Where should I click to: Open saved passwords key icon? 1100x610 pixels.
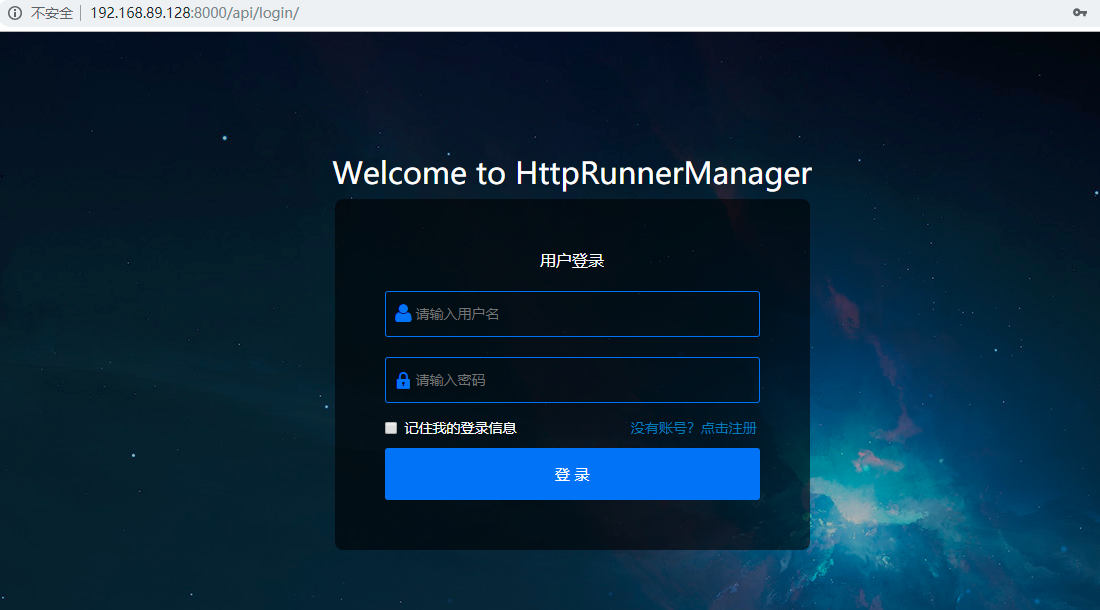coord(1080,13)
